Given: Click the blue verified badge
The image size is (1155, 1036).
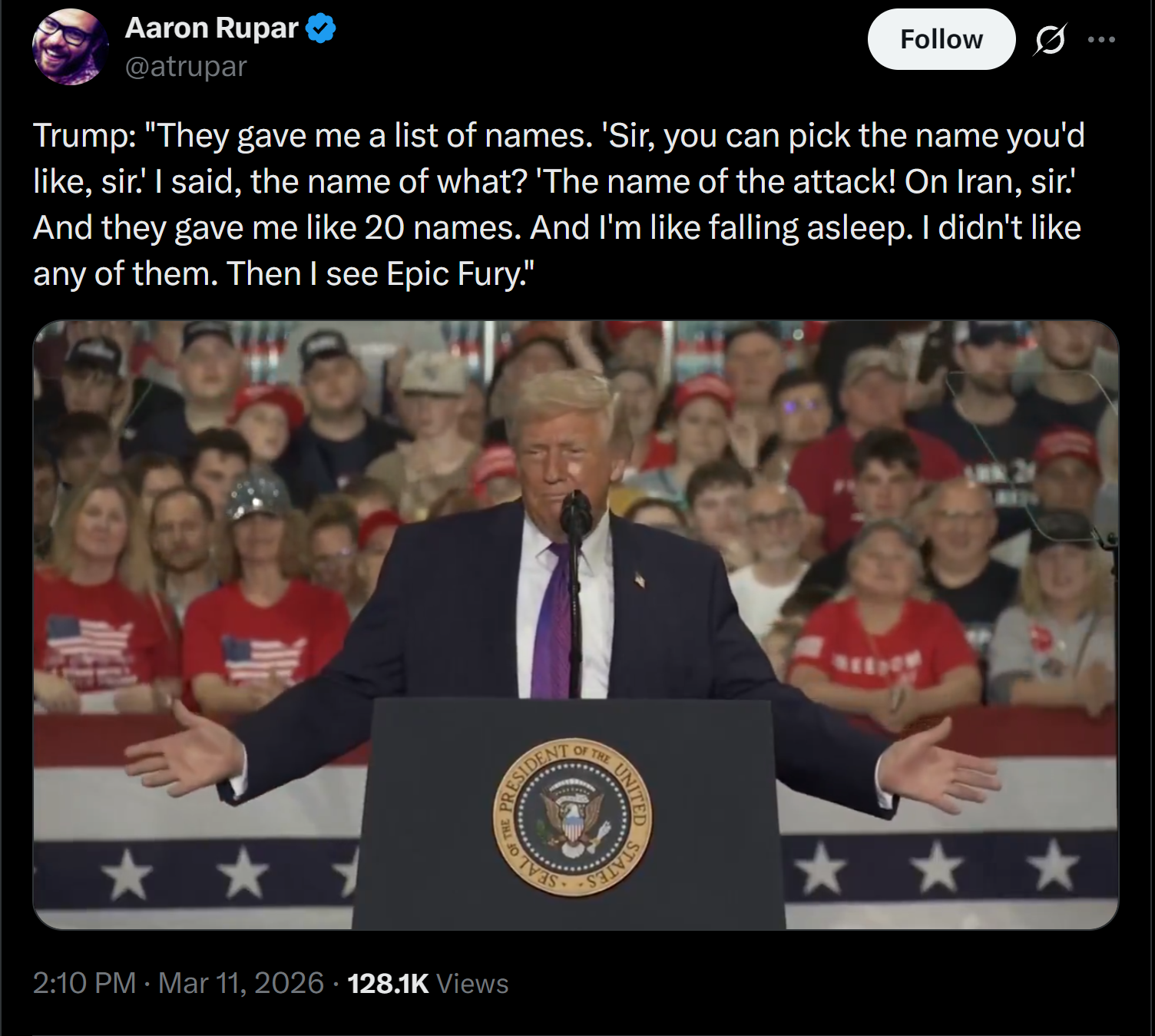Looking at the screenshot, I should click(x=321, y=28).
